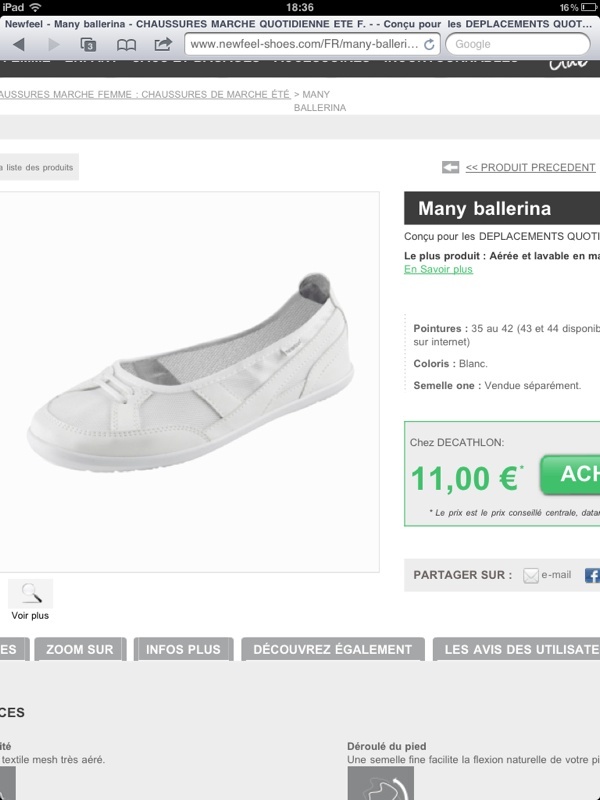The image size is (600, 800).
Task: Share product by e-mail
Action: [547, 575]
